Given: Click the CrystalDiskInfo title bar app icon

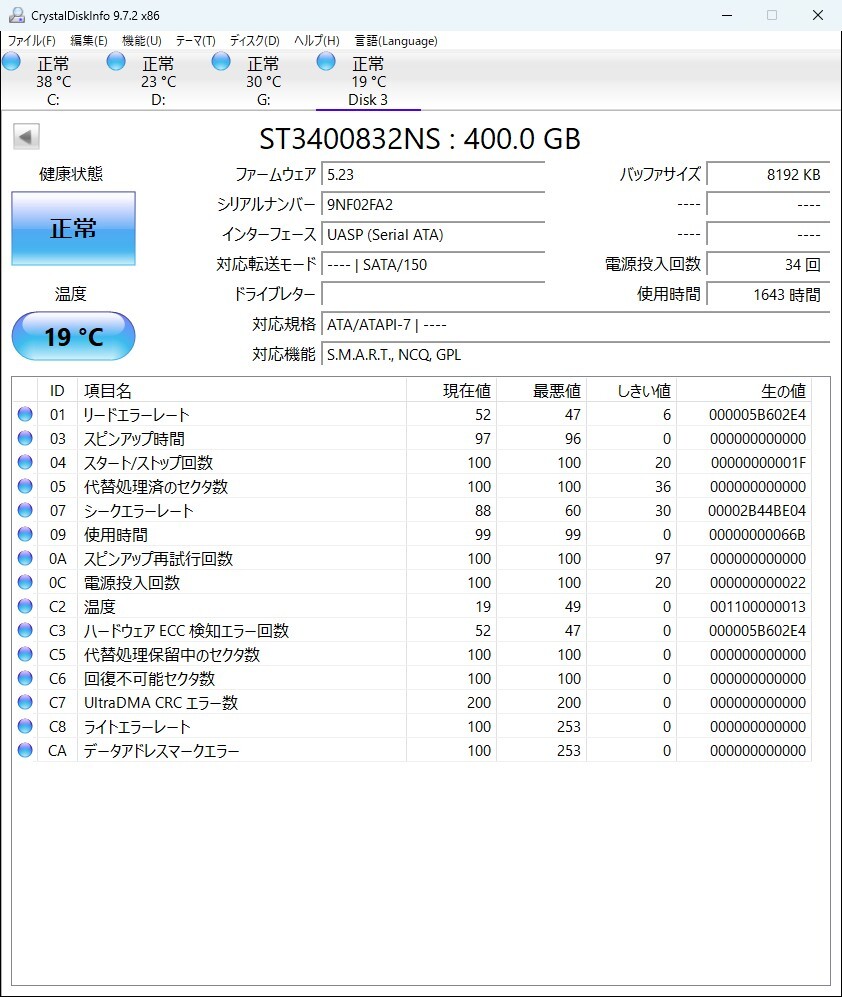Looking at the screenshot, I should pos(17,15).
